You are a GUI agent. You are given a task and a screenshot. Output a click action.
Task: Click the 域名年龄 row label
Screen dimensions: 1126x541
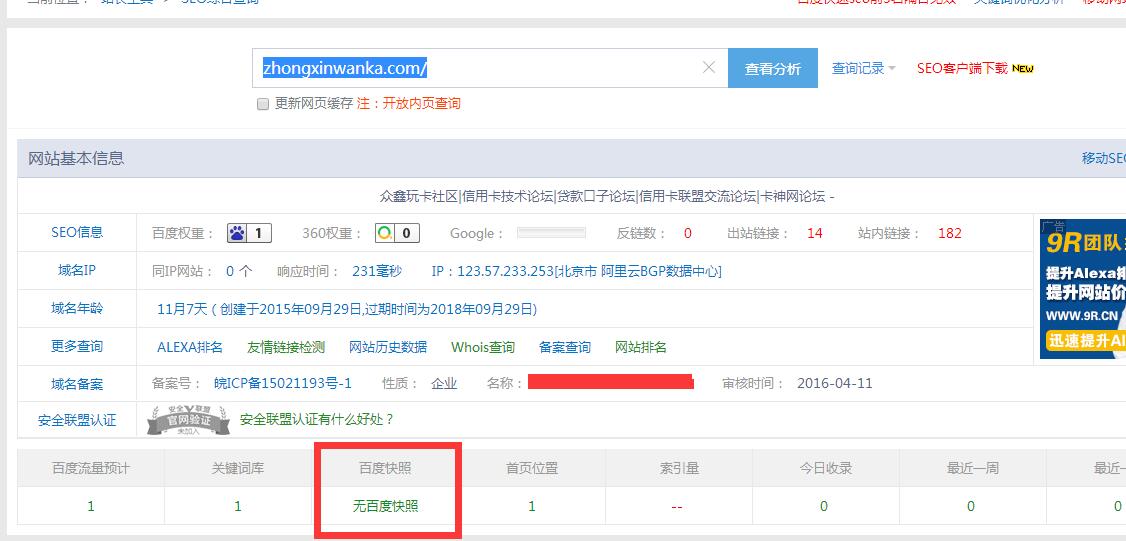(77, 308)
